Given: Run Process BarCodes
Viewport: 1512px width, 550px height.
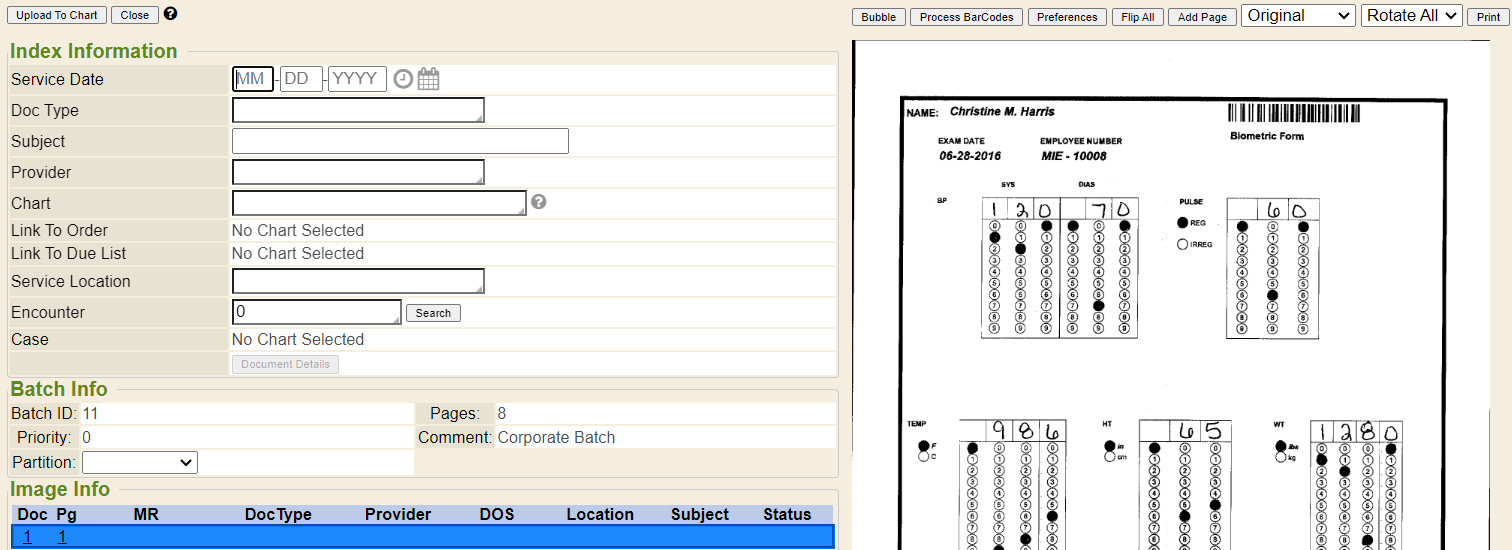Looking at the screenshot, I should pos(966,17).
